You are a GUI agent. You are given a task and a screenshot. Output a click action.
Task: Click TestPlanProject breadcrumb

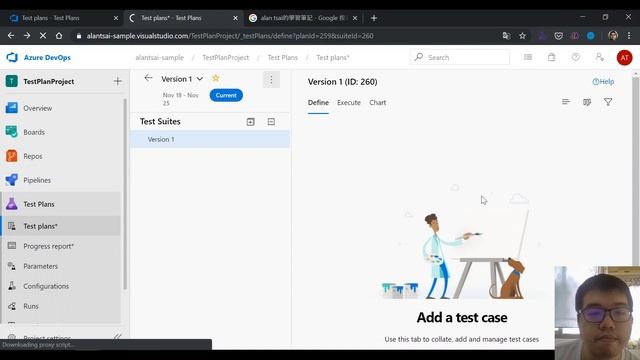click(226, 58)
